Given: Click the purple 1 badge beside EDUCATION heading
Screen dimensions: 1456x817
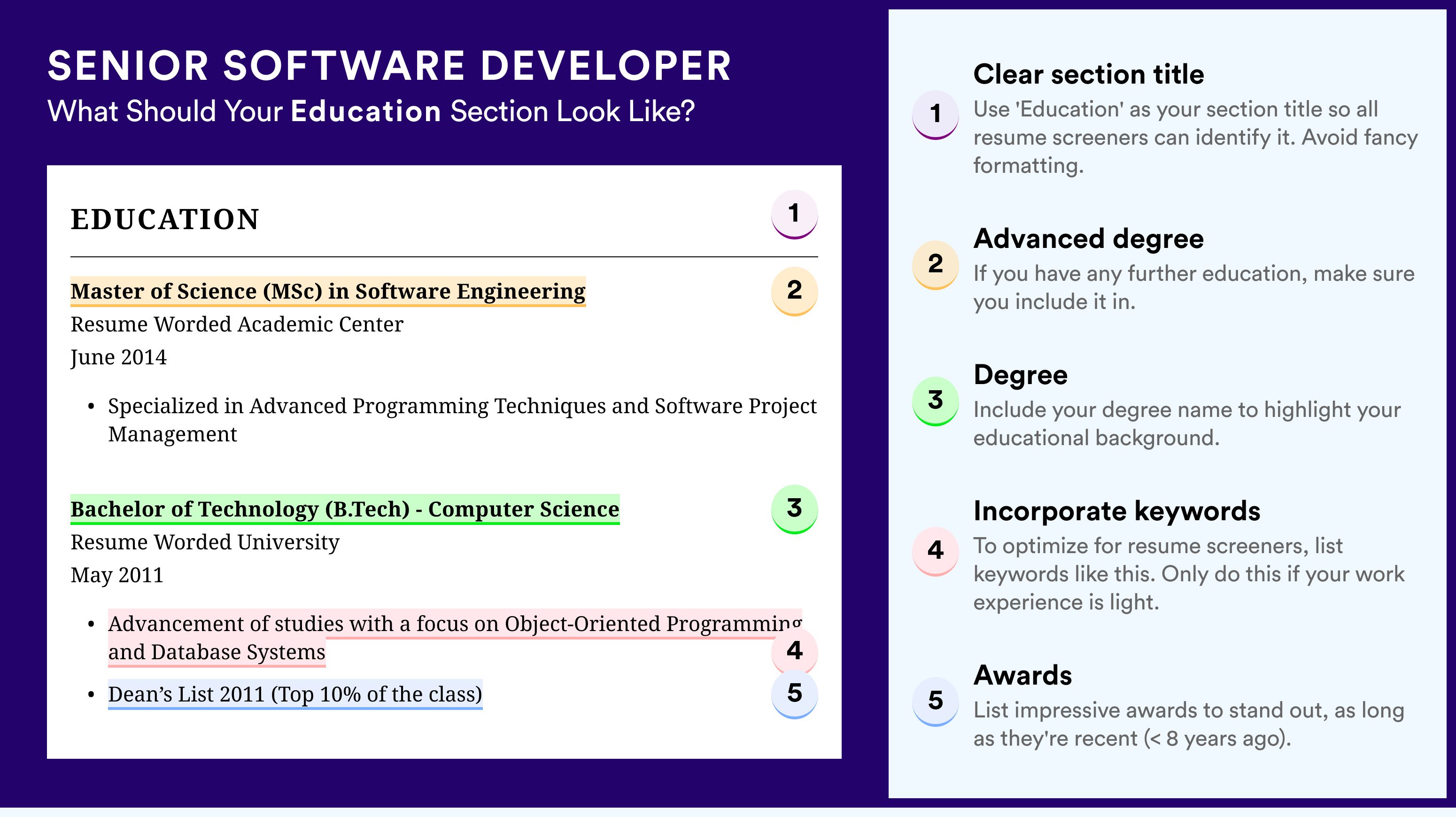Looking at the screenshot, I should [794, 214].
